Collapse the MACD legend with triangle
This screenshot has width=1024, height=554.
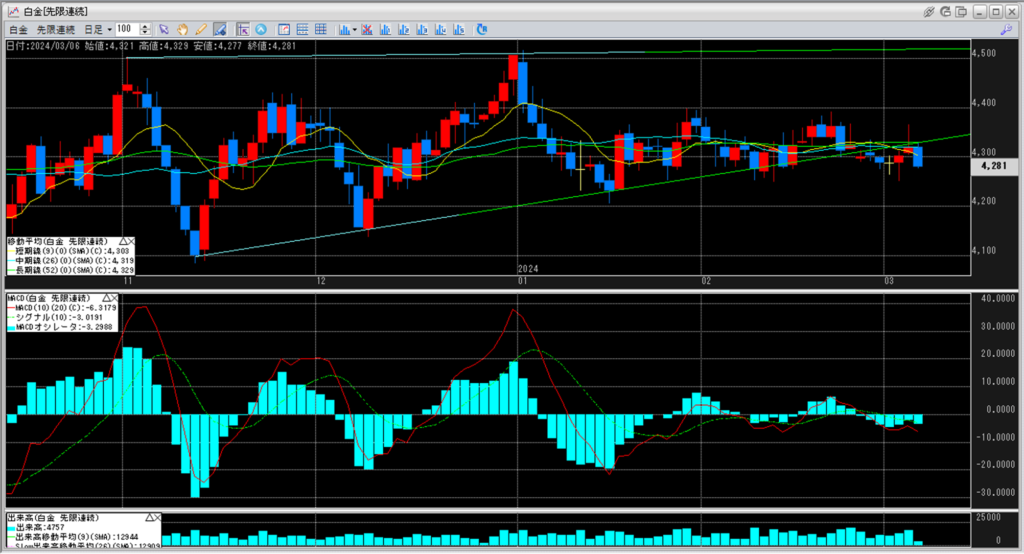click(106, 298)
